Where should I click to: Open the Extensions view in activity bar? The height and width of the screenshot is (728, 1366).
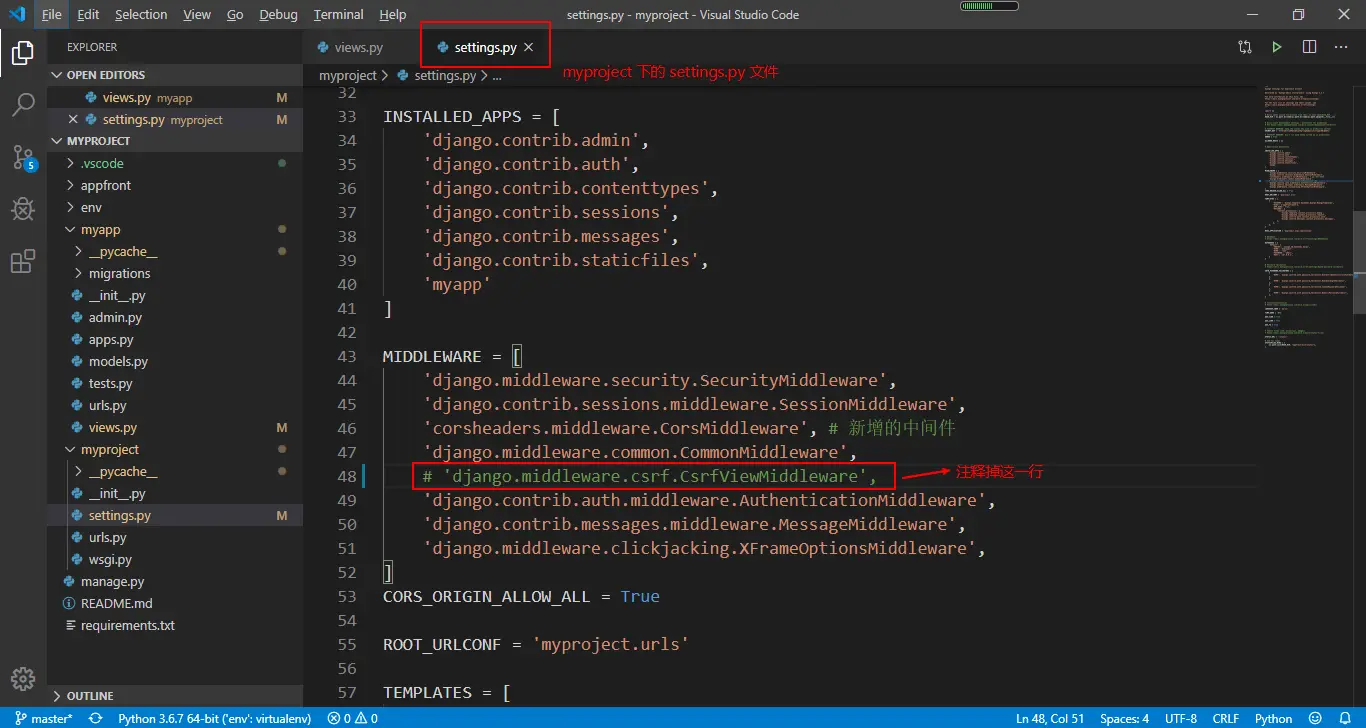[x=23, y=261]
